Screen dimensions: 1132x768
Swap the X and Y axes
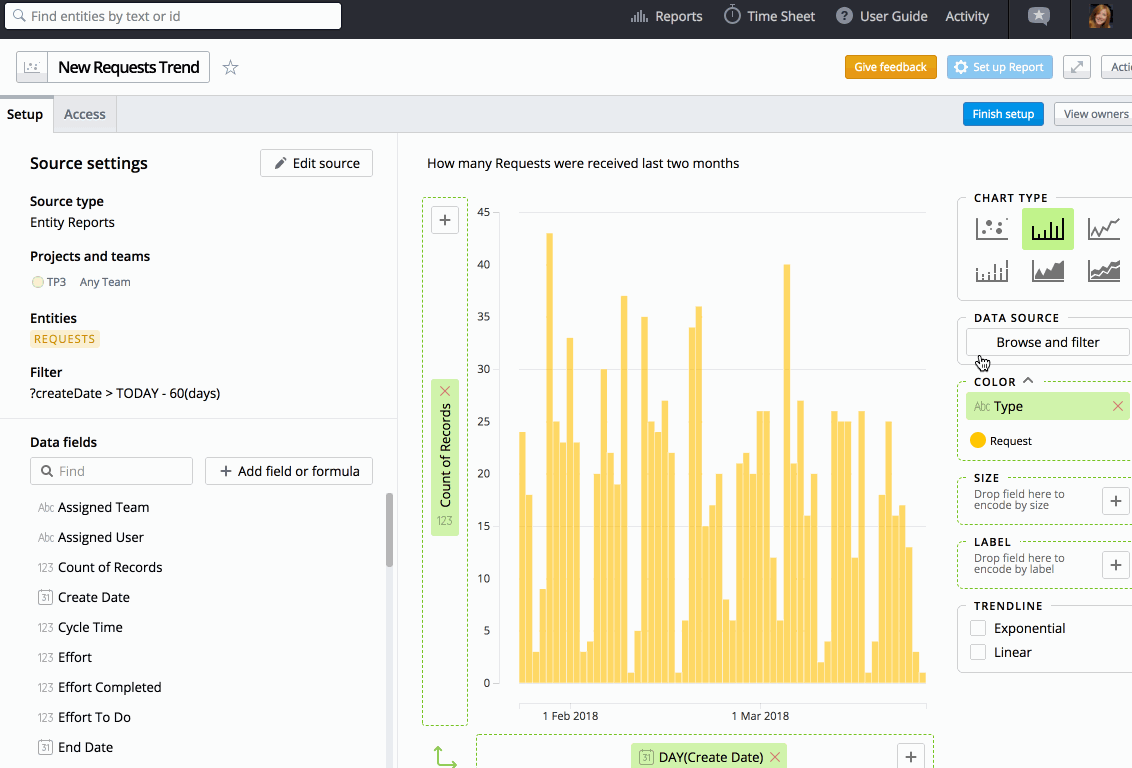[445, 756]
